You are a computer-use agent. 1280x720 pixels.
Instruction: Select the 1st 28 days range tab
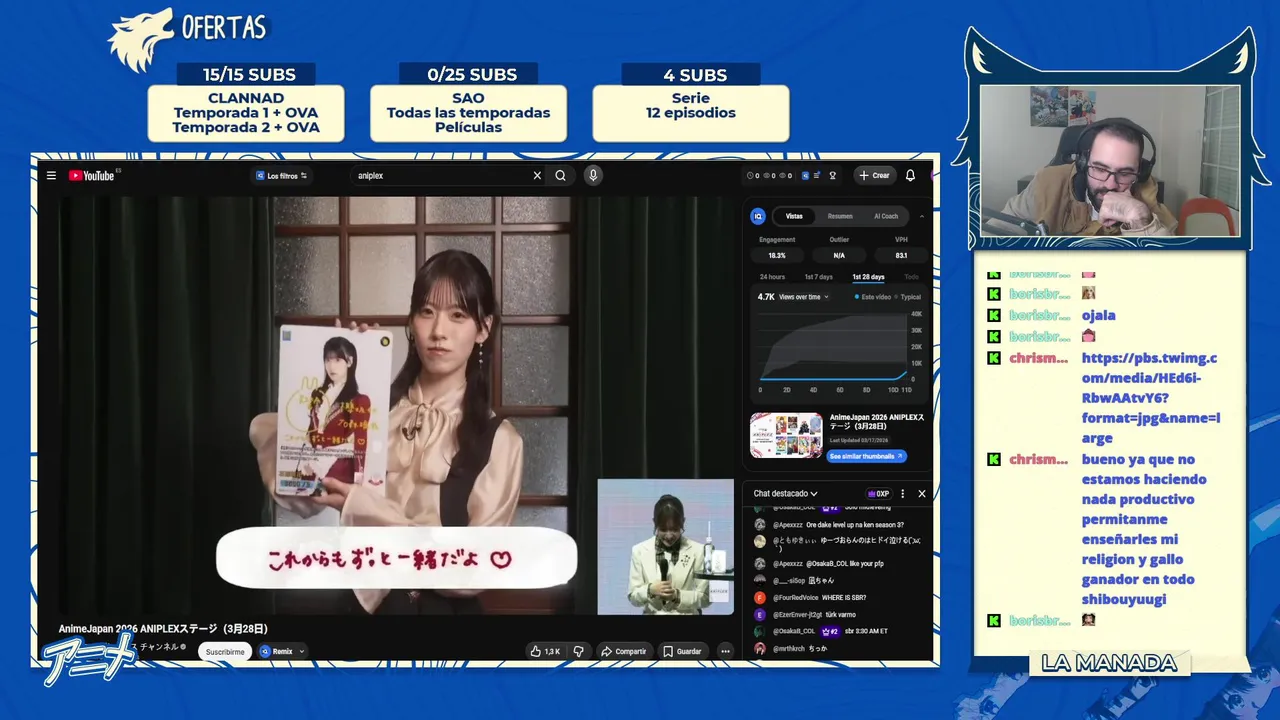tap(868, 277)
